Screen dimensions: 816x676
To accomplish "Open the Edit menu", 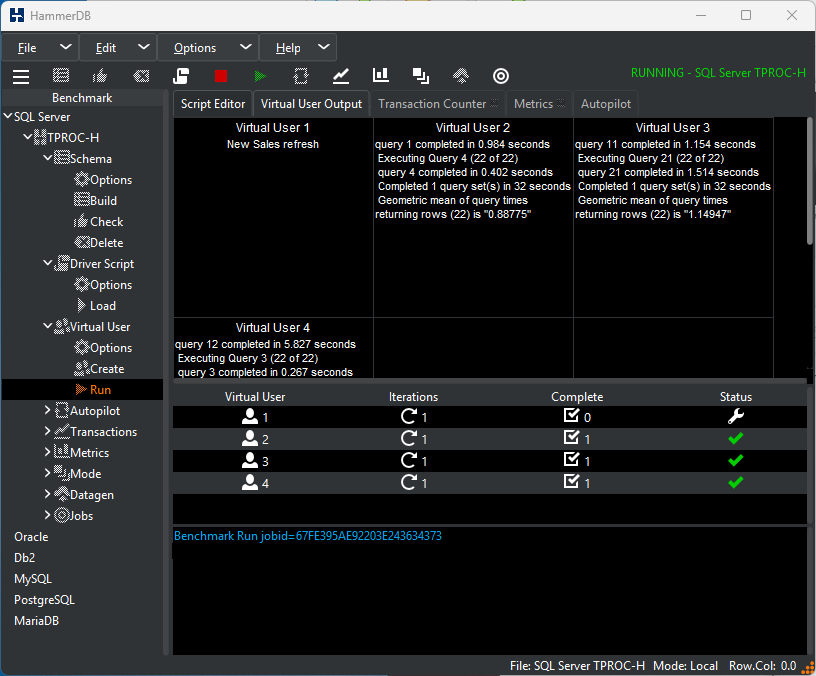I will (x=118, y=48).
